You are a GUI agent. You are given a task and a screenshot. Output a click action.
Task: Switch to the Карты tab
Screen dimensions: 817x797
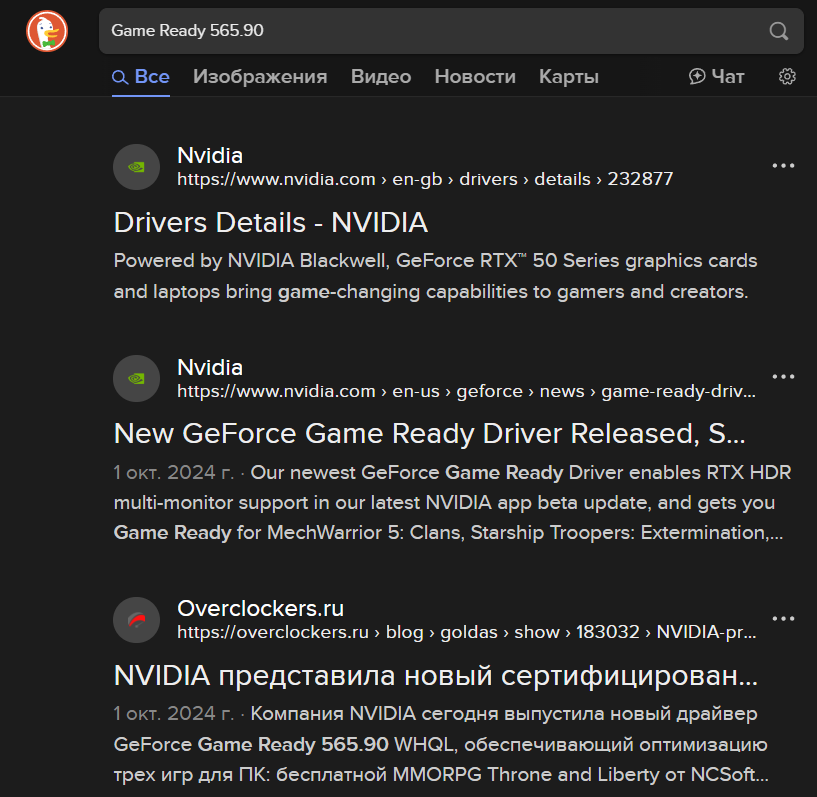click(569, 77)
